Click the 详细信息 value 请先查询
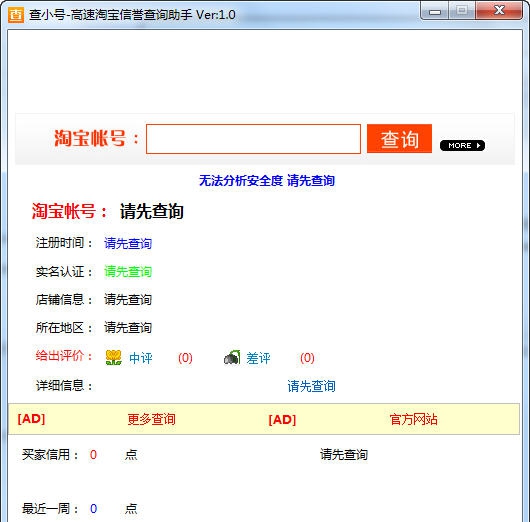The image size is (530, 522). point(311,386)
